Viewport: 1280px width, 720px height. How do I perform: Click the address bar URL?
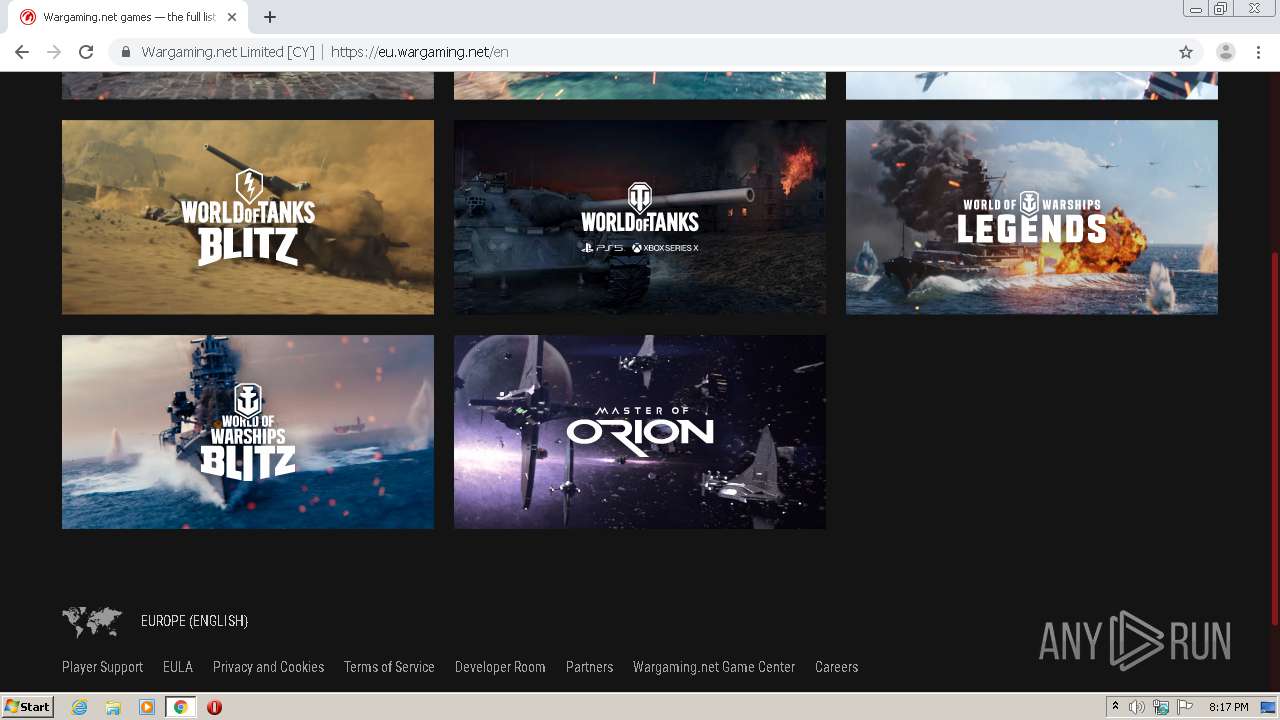[x=419, y=52]
